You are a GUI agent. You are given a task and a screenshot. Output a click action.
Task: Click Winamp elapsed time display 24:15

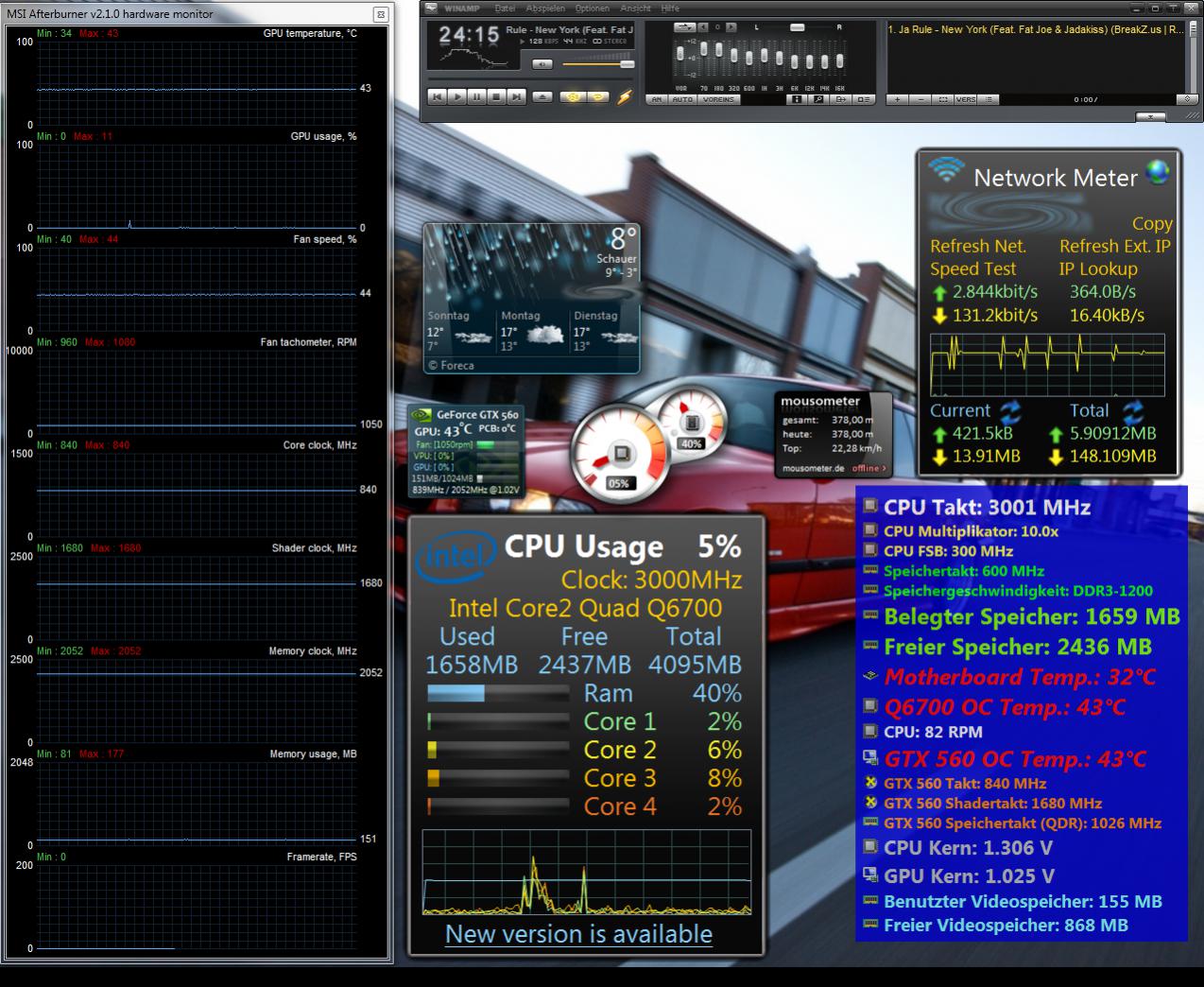pyautogui.click(x=468, y=35)
